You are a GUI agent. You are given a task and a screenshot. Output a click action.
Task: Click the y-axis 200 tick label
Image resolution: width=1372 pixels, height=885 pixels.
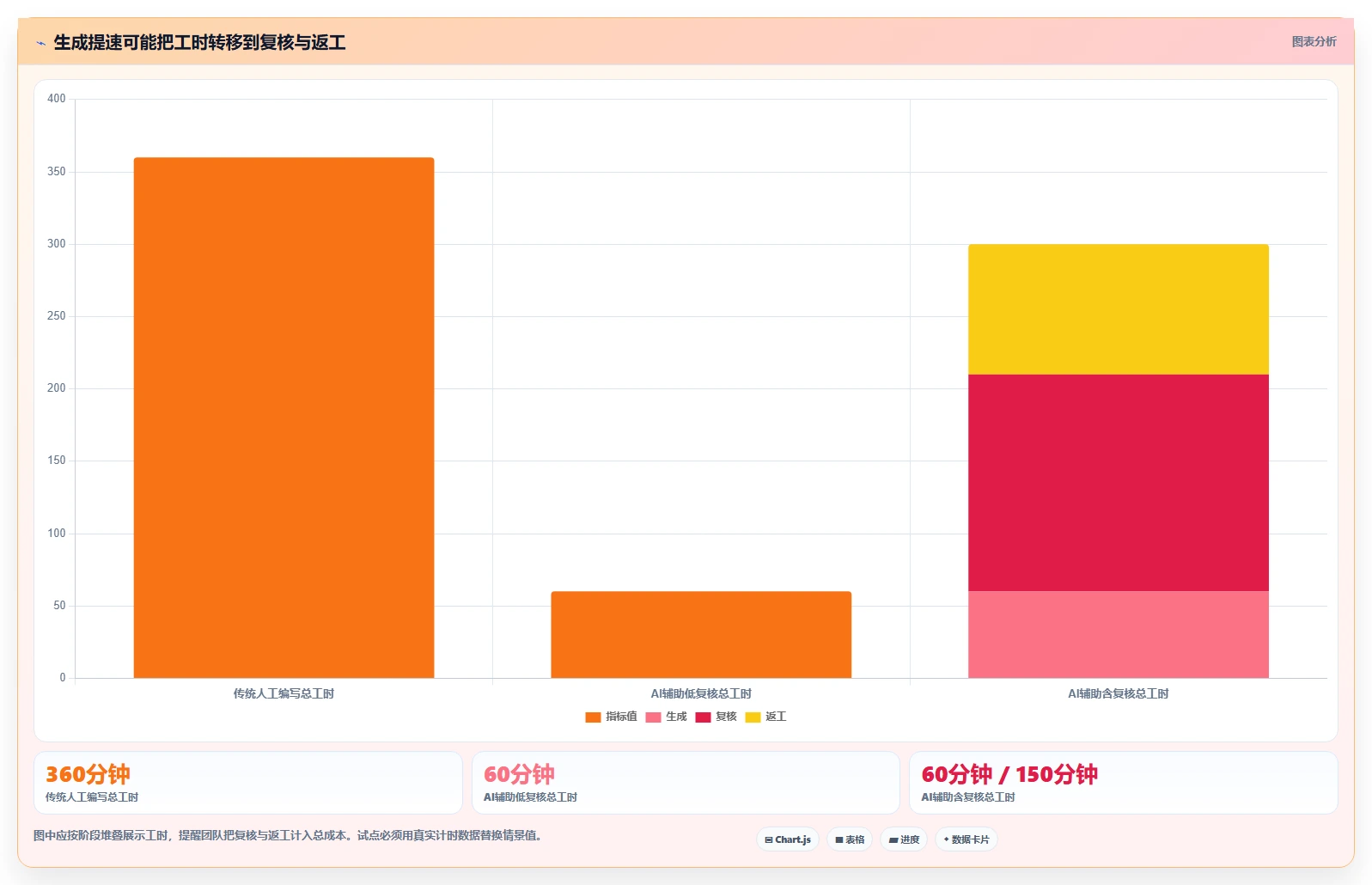point(57,388)
